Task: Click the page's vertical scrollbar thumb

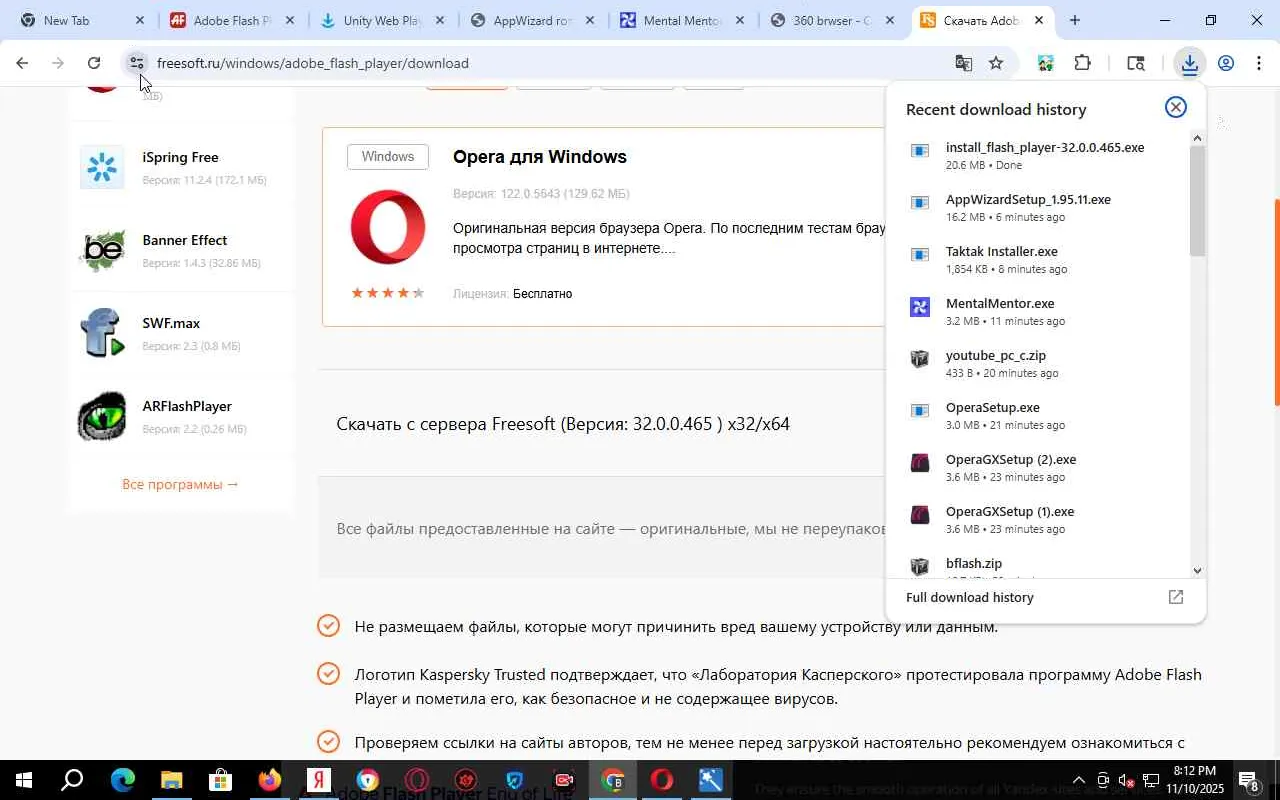Action: 1276,302
